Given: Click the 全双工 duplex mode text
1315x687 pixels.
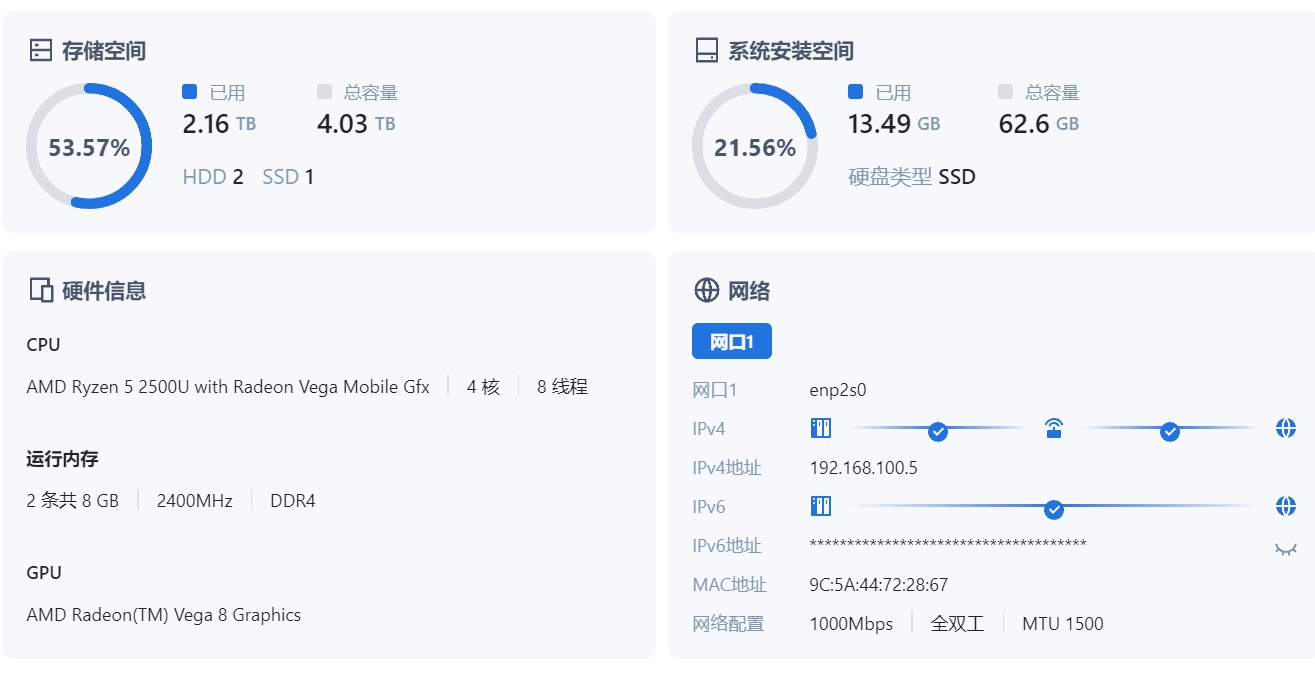Looking at the screenshot, I should pos(957,624).
